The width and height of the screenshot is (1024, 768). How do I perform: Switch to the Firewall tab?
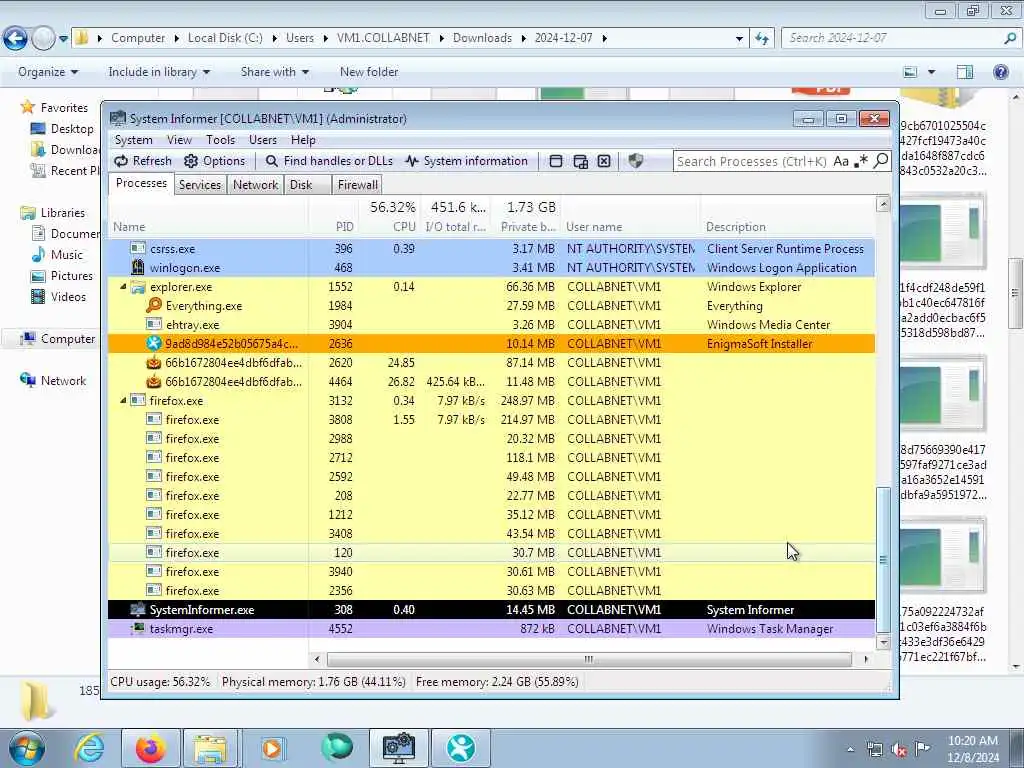(357, 185)
